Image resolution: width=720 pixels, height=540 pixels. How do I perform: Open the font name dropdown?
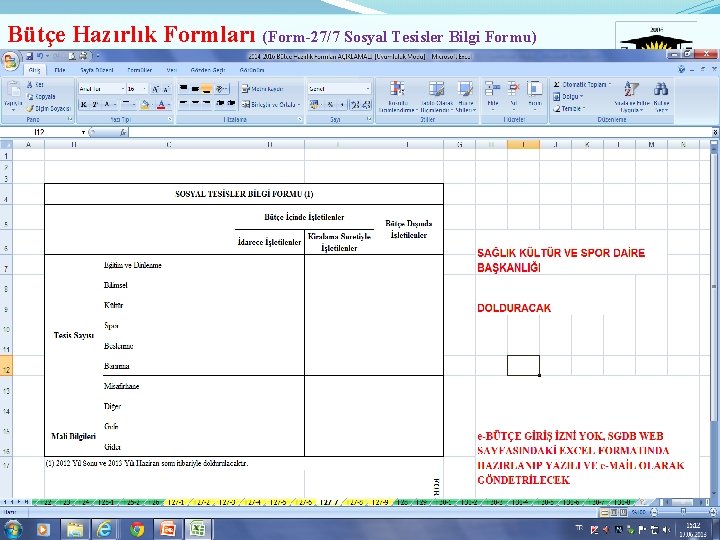pyautogui.click(x=123, y=89)
